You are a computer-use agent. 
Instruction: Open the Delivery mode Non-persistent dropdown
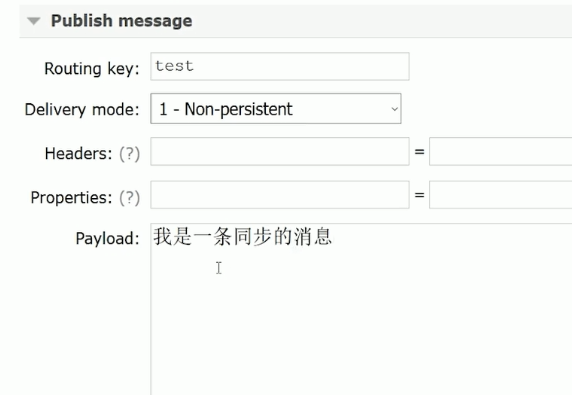click(x=276, y=109)
